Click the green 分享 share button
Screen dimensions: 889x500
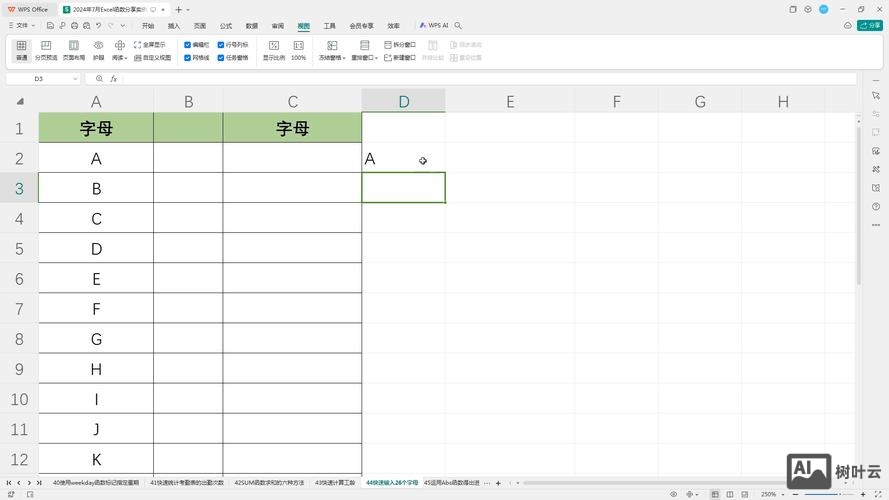point(870,26)
